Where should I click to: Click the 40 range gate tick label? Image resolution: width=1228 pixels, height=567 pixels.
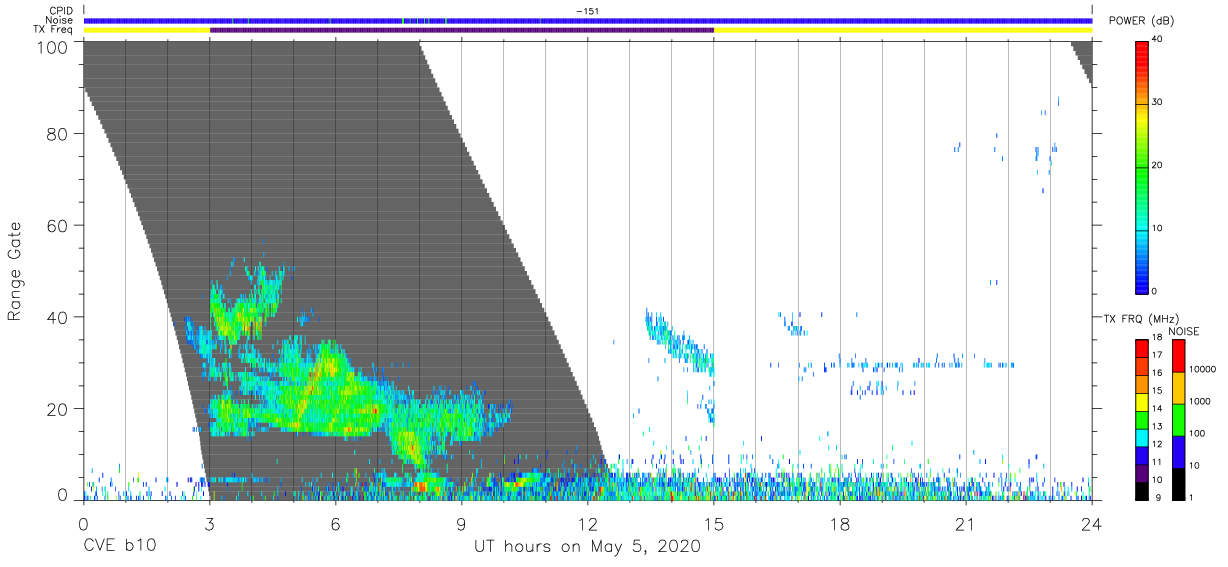58,316
